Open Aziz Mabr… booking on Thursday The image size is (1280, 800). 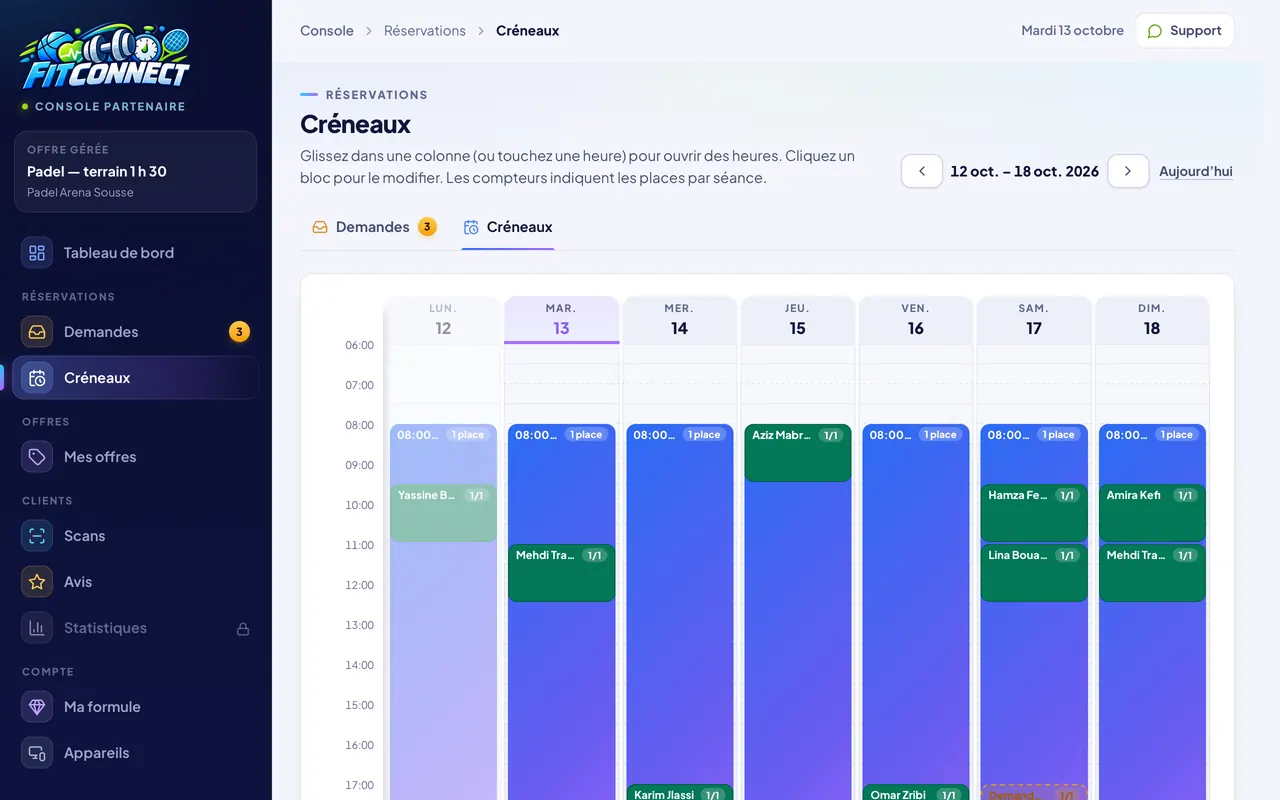point(798,453)
